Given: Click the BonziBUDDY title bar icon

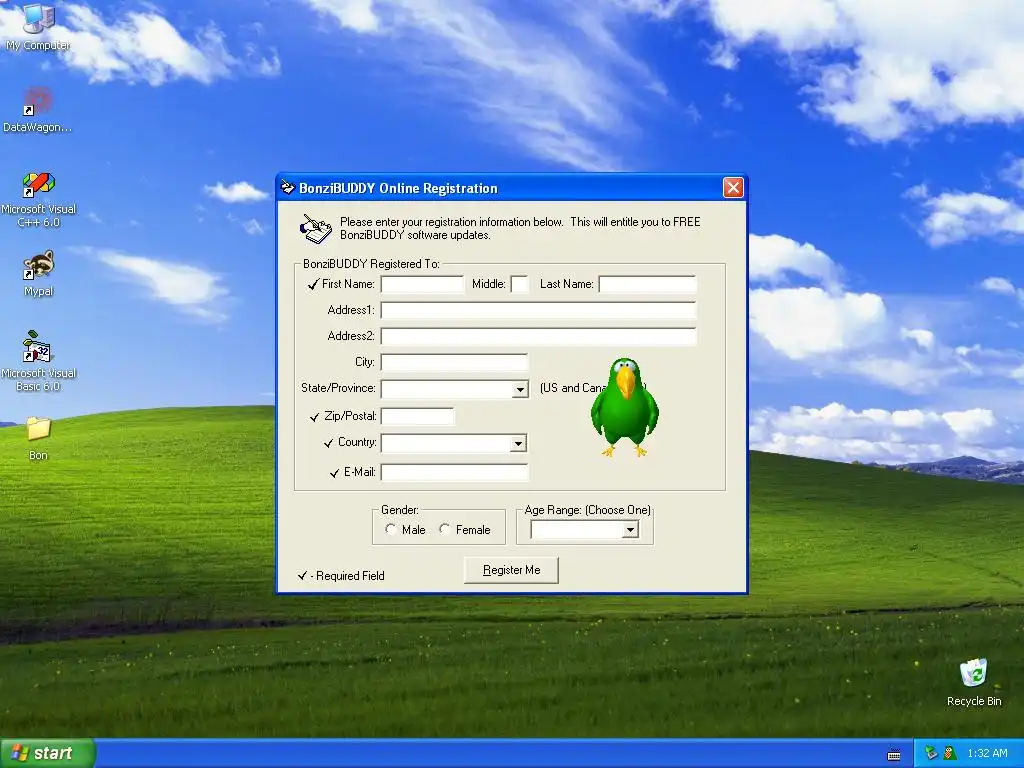Looking at the screenshot, I should [x=287, y=188].
